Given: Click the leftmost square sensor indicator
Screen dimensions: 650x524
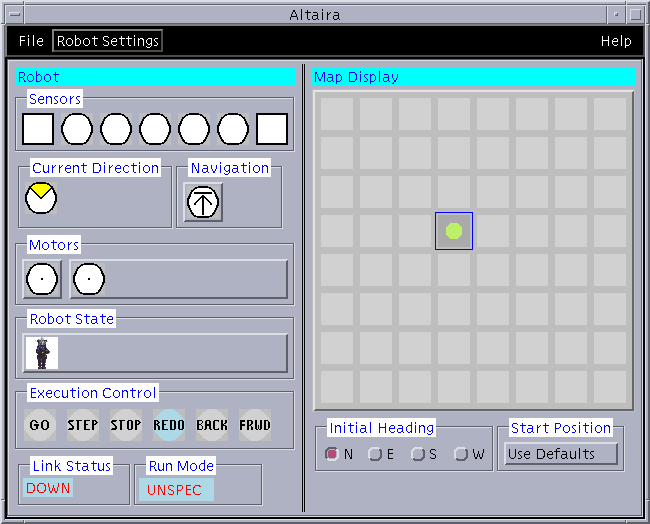Looking at the screenshot, I should tap(38, 129).
